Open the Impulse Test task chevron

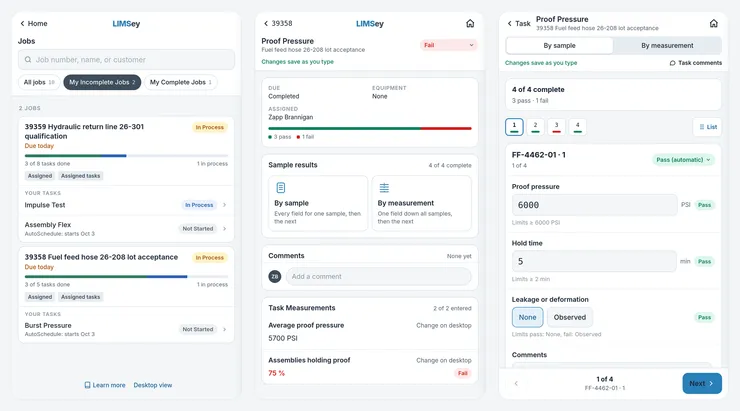tap(225, 205)
